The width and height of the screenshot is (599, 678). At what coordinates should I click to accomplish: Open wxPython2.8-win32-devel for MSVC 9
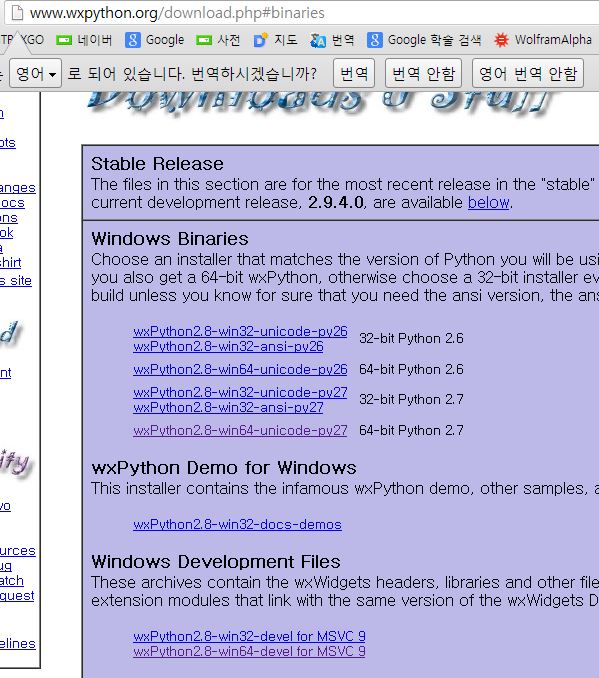pyautogui.click(x=249, y=636)
